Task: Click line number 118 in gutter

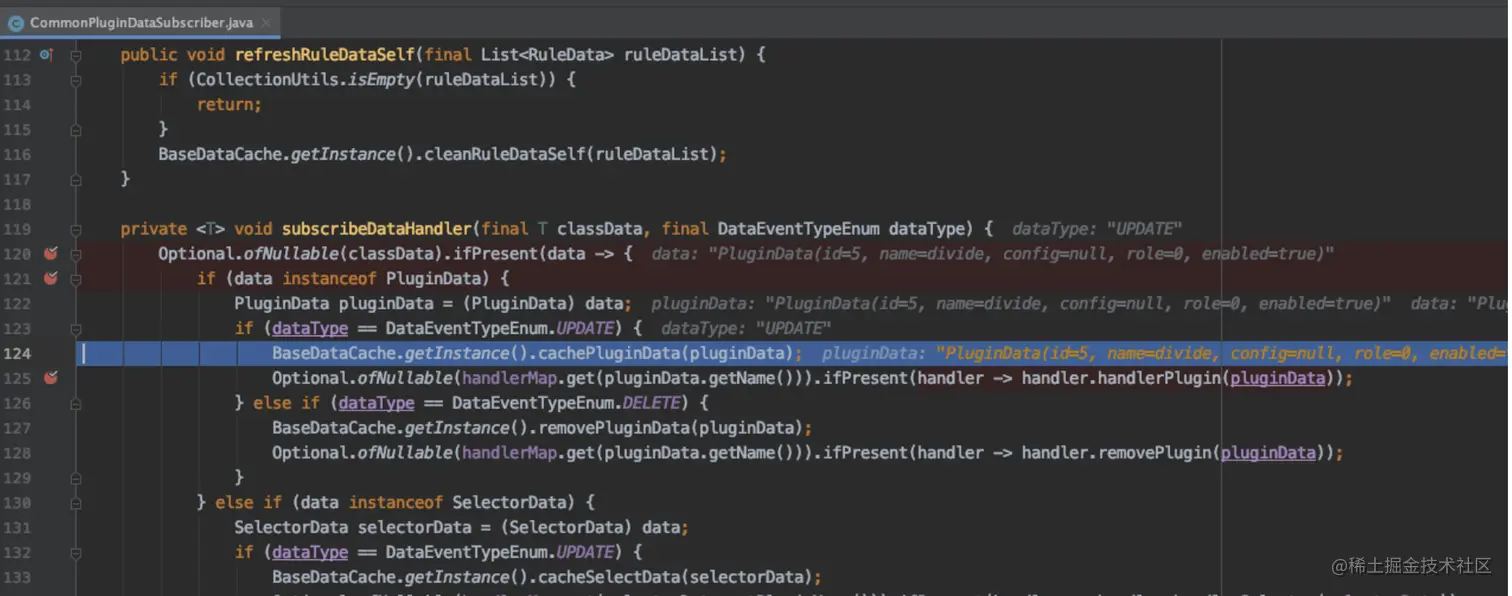Action: pos(17,204)
